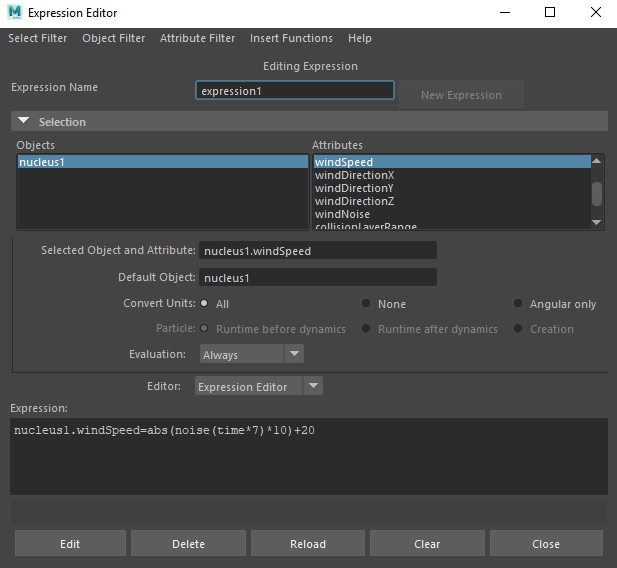Click the Delete button
This screenshot has height=568, width=617.
coord(188,543)
